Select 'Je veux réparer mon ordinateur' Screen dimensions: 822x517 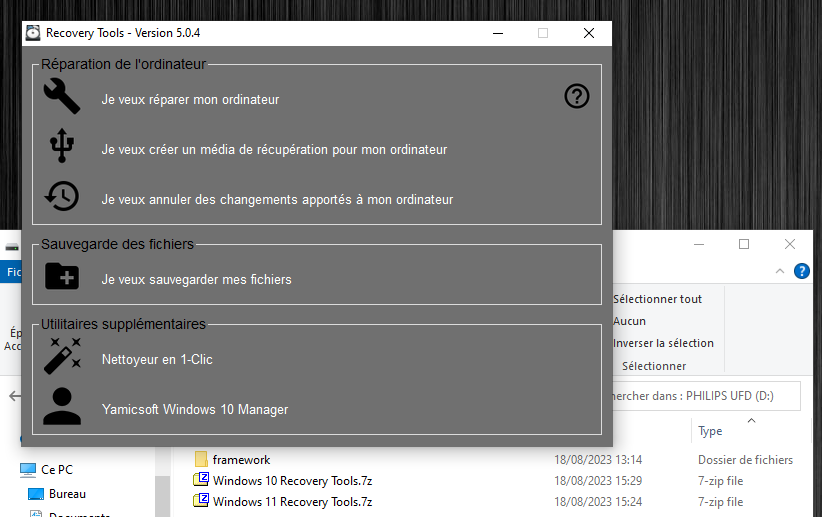(190, 100)
